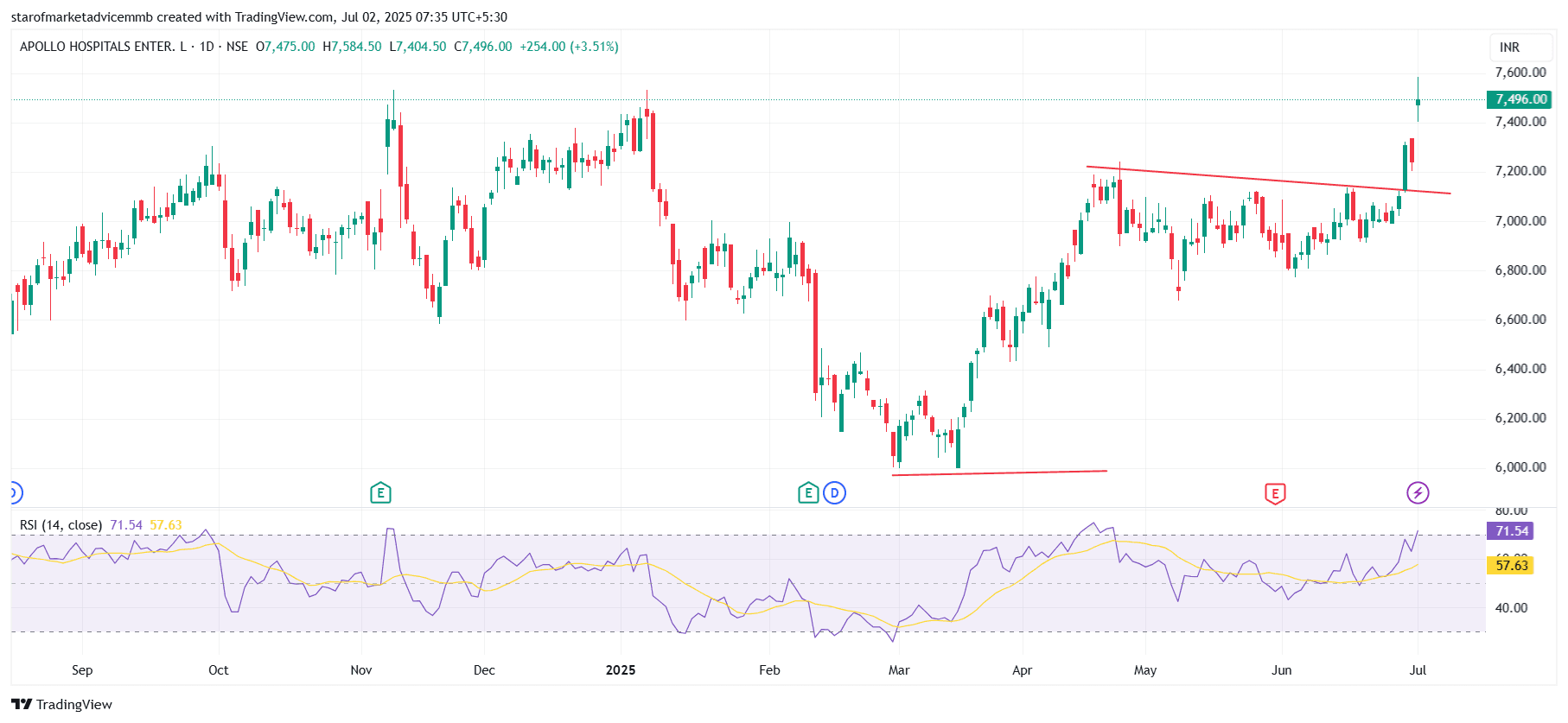Click the change value +254.00 (+3.51%)
This screenshot has height=723, width=1568.
tap(569, 47)
